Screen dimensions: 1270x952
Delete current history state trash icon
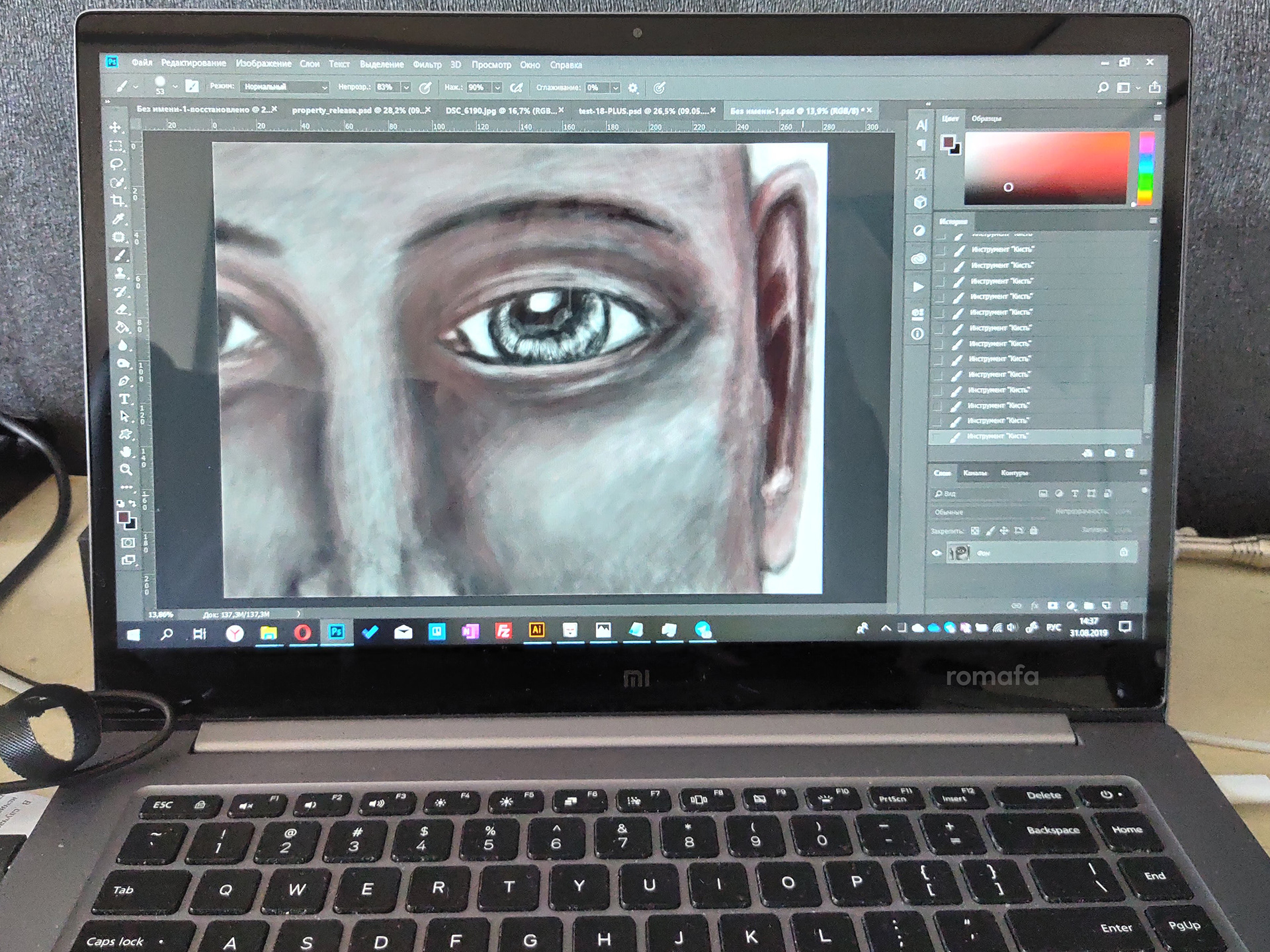coord(1129,453)
